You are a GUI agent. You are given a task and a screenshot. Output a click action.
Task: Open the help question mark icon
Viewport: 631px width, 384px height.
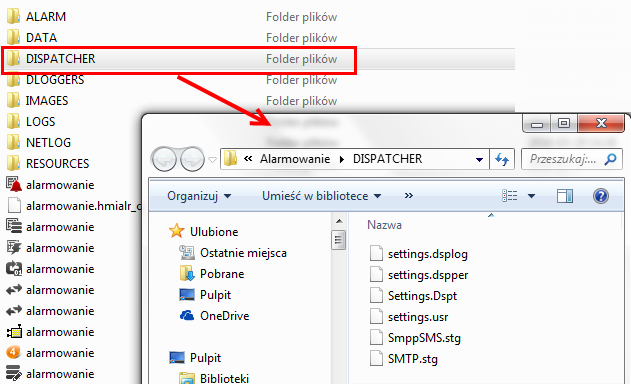coord(600,196)
